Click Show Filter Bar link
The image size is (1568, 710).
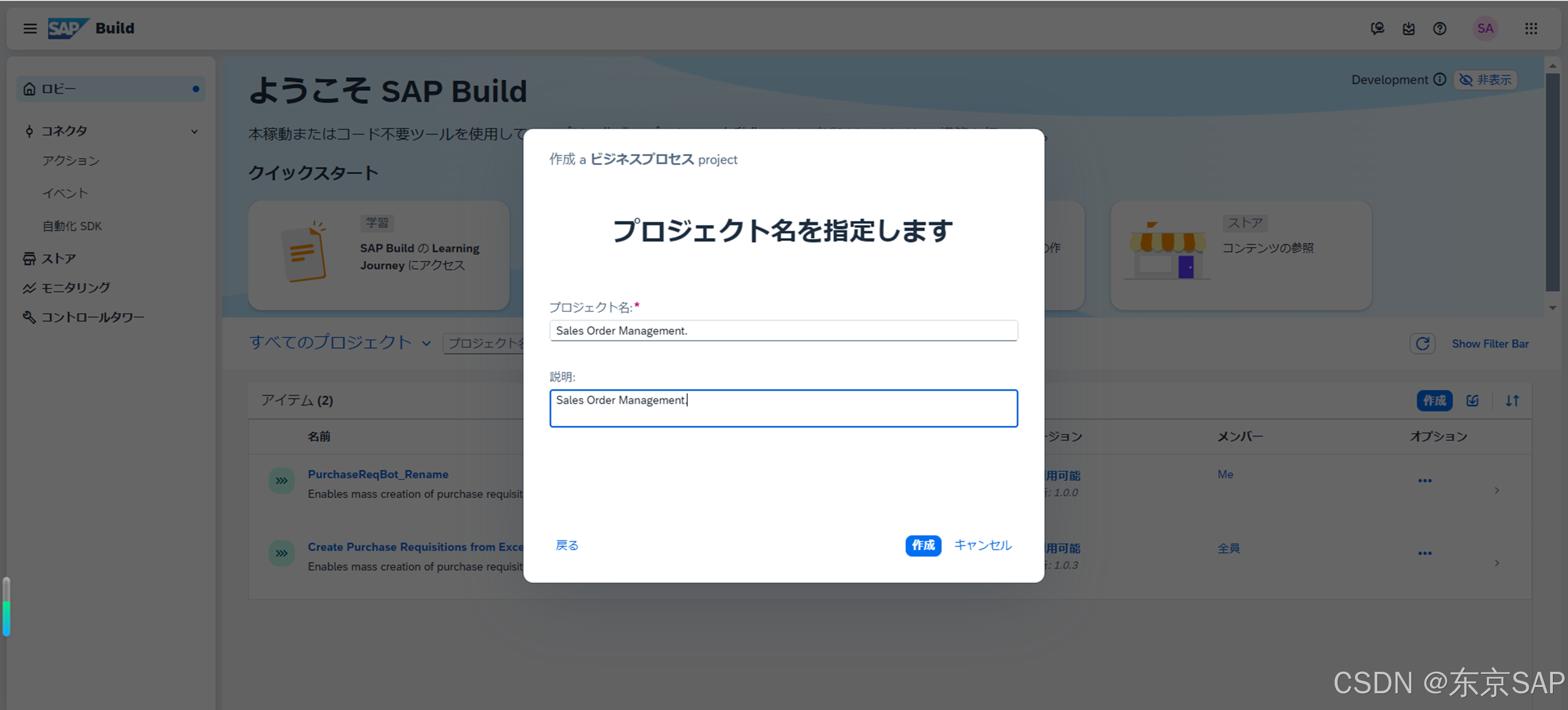point(1490,344)
